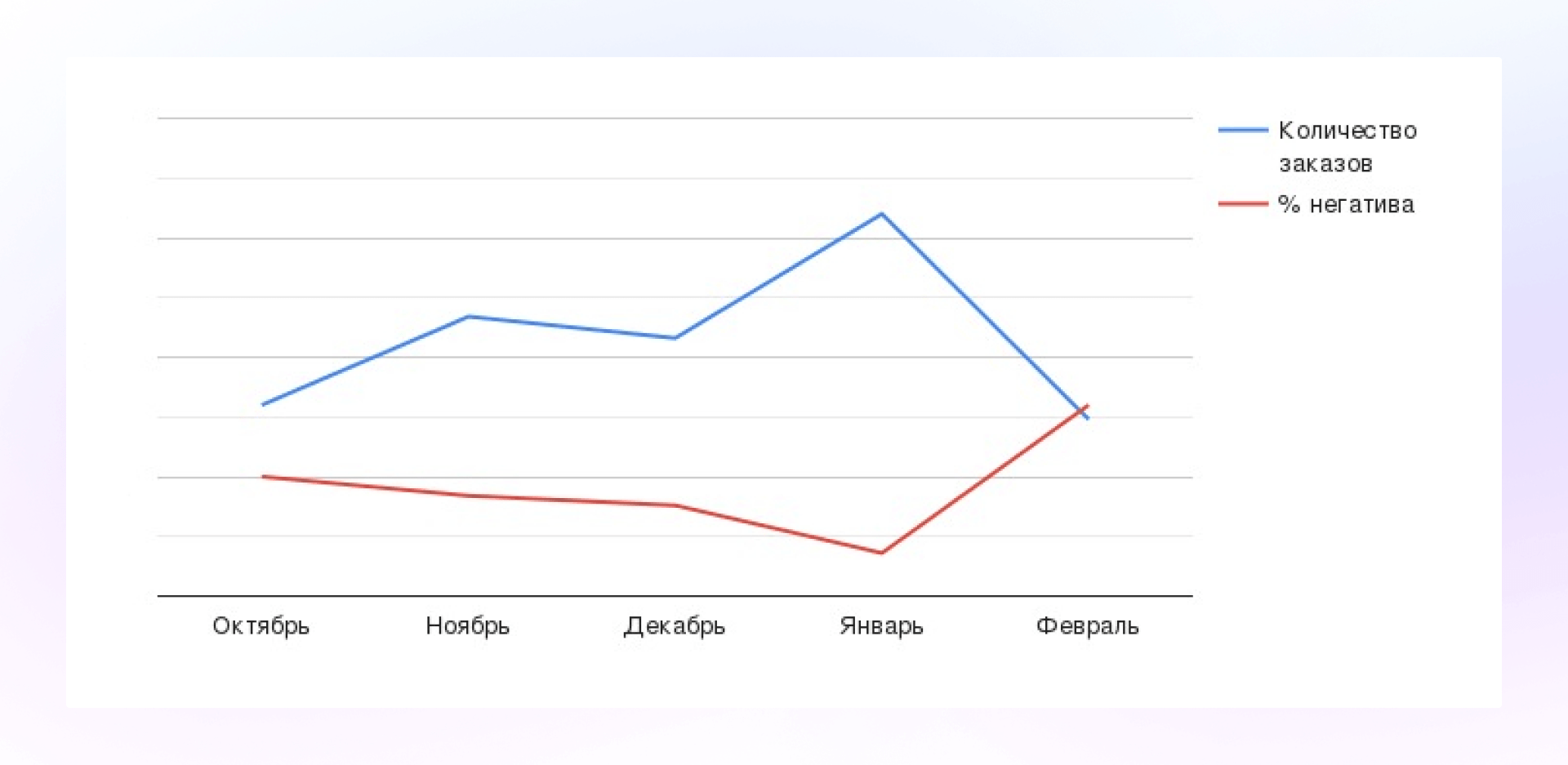Click the blue line's February end point
This screenshot has height=765, width=1568.
[1088, 418]
